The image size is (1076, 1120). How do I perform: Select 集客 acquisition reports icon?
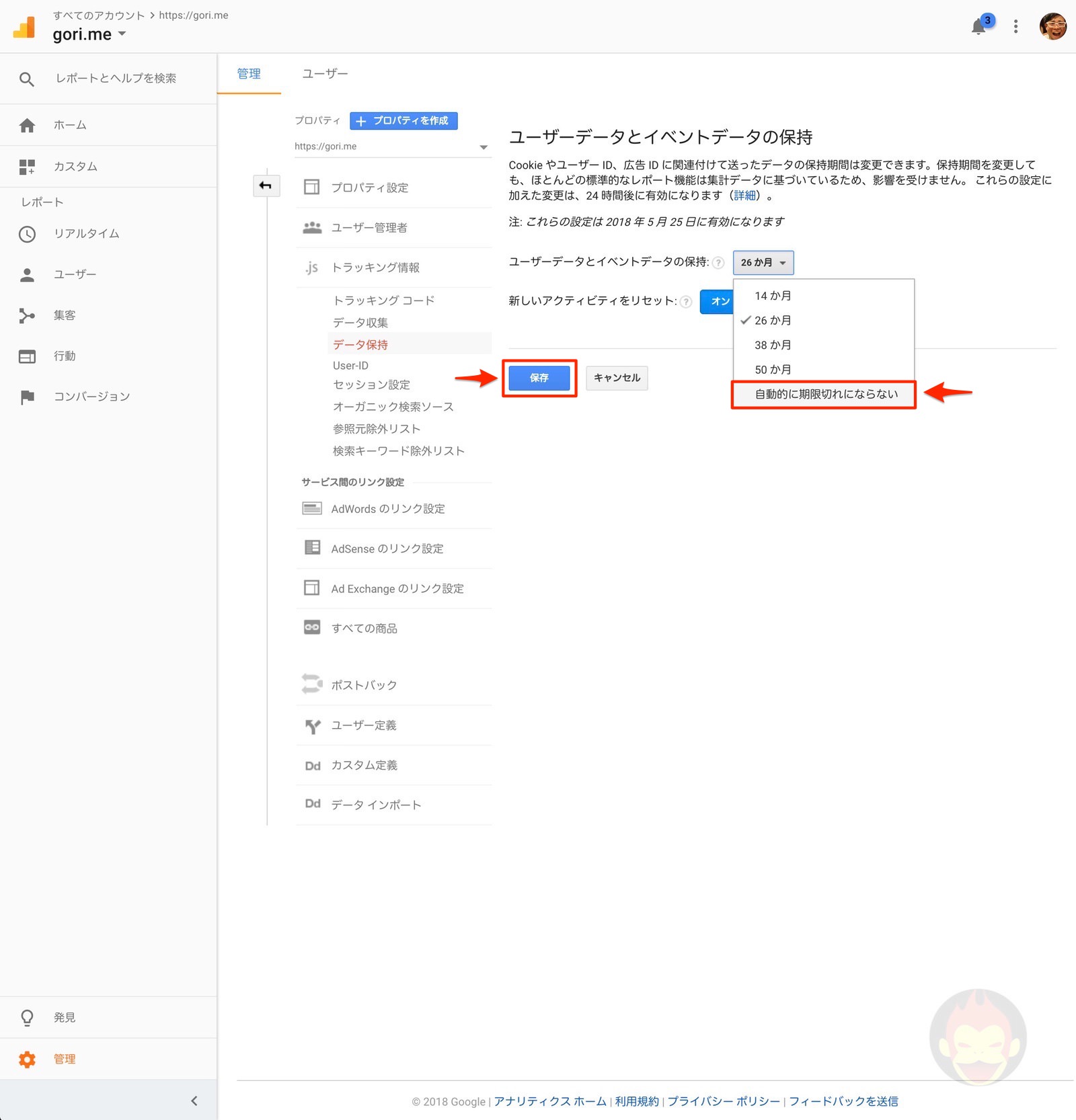pos(27,315)
